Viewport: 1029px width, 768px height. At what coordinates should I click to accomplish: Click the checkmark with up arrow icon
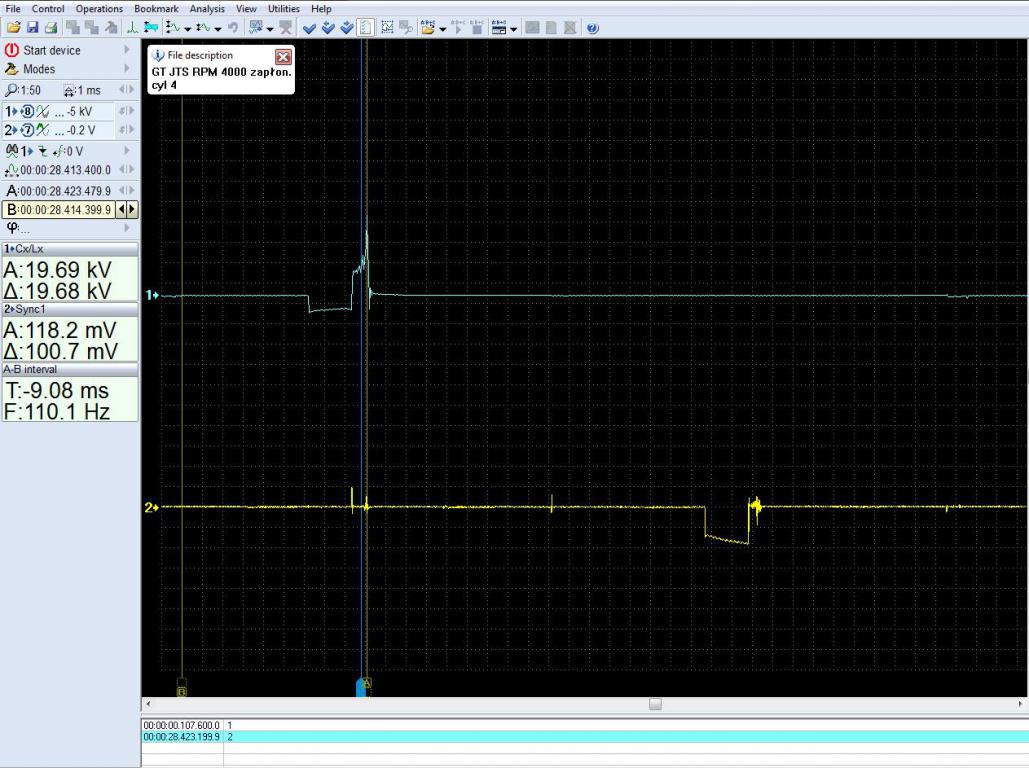(328, 28)
